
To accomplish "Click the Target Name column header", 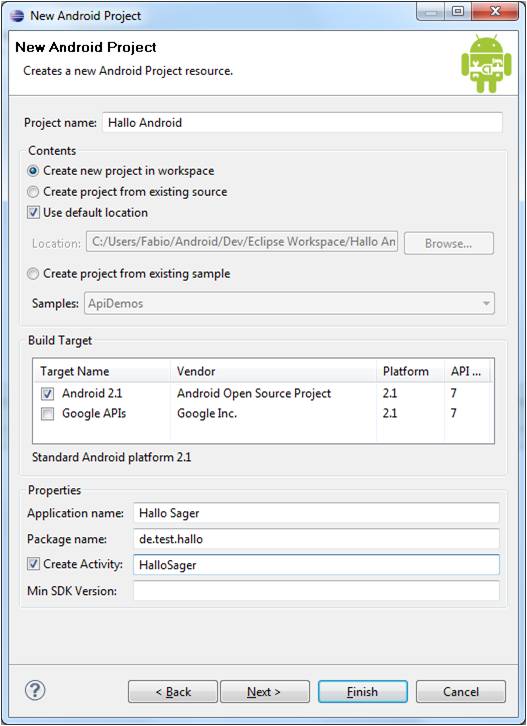I will point(102,371).
